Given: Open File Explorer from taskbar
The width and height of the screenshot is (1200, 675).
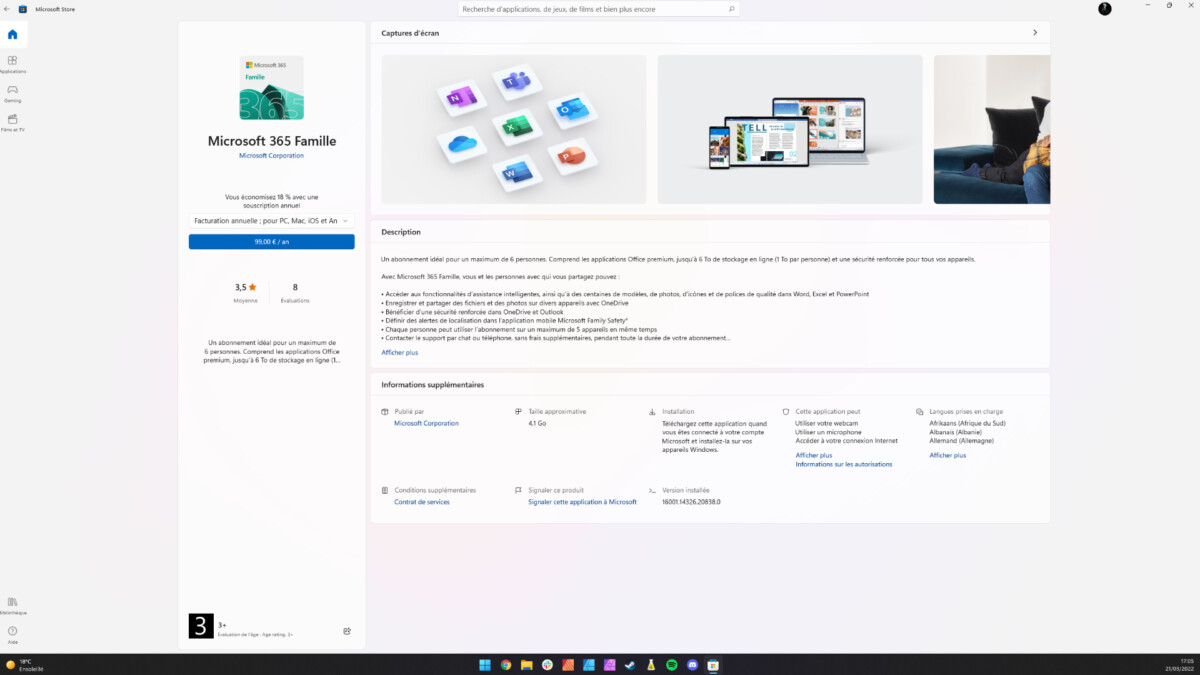Looking at the screenshot, I should (527, 665).
